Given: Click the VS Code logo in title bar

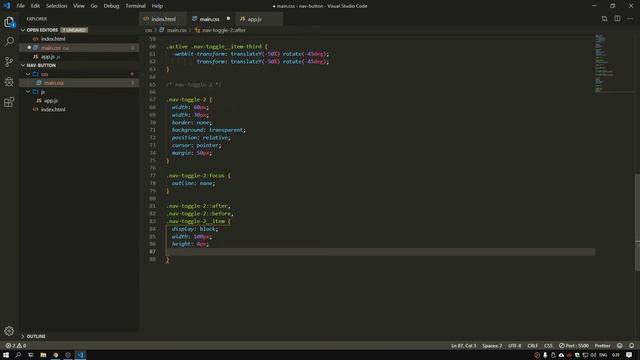Looking at the screenshot, I should tap(7, 6).
